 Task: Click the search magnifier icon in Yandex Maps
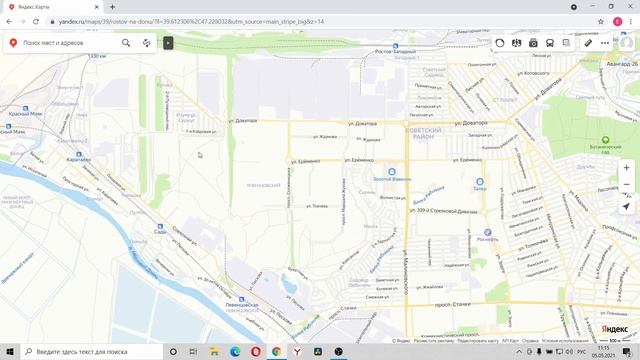[x=126, y=43]
